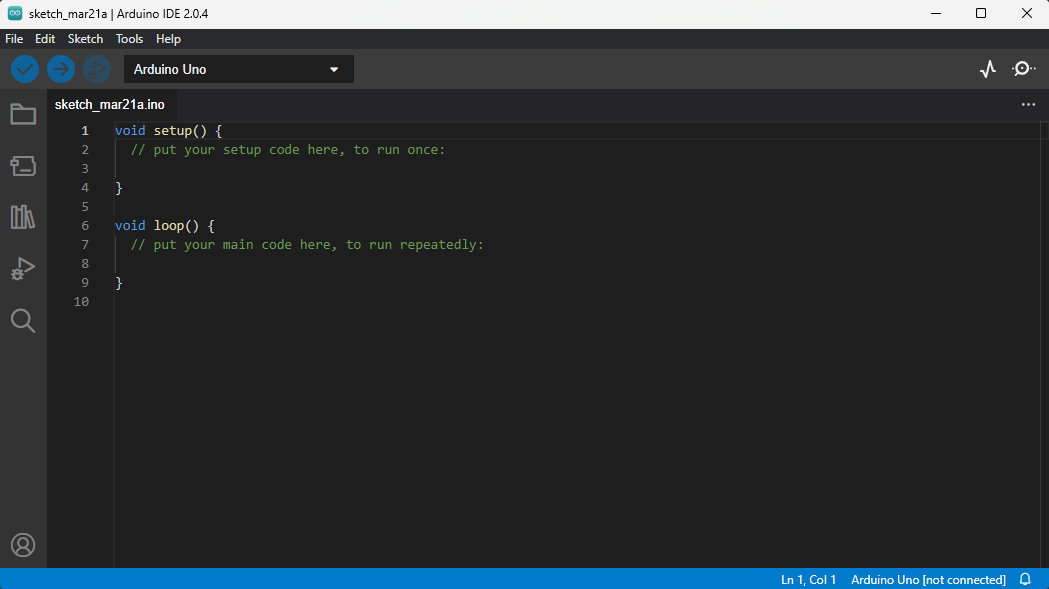The height and width of the screenshot is (589, 1049).
Task: Click the notifications bell icon
Action: (1025, 580)
